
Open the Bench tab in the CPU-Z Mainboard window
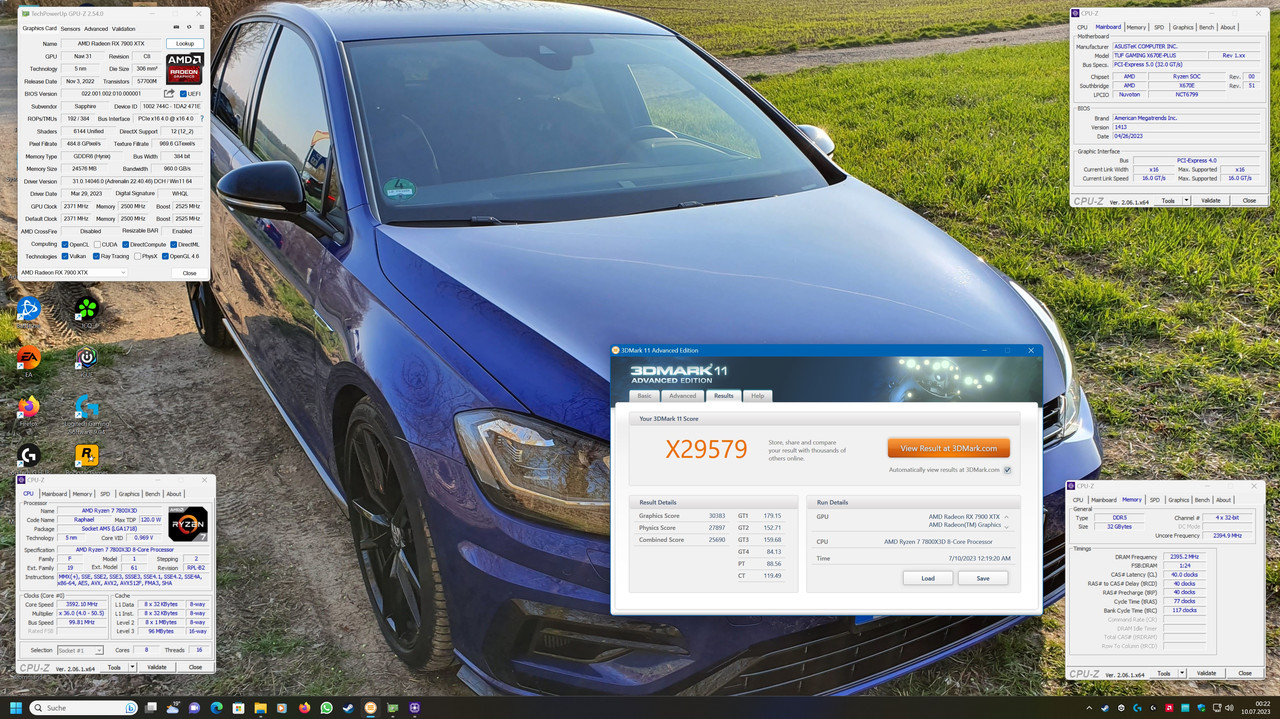(x=1207, y=27)
